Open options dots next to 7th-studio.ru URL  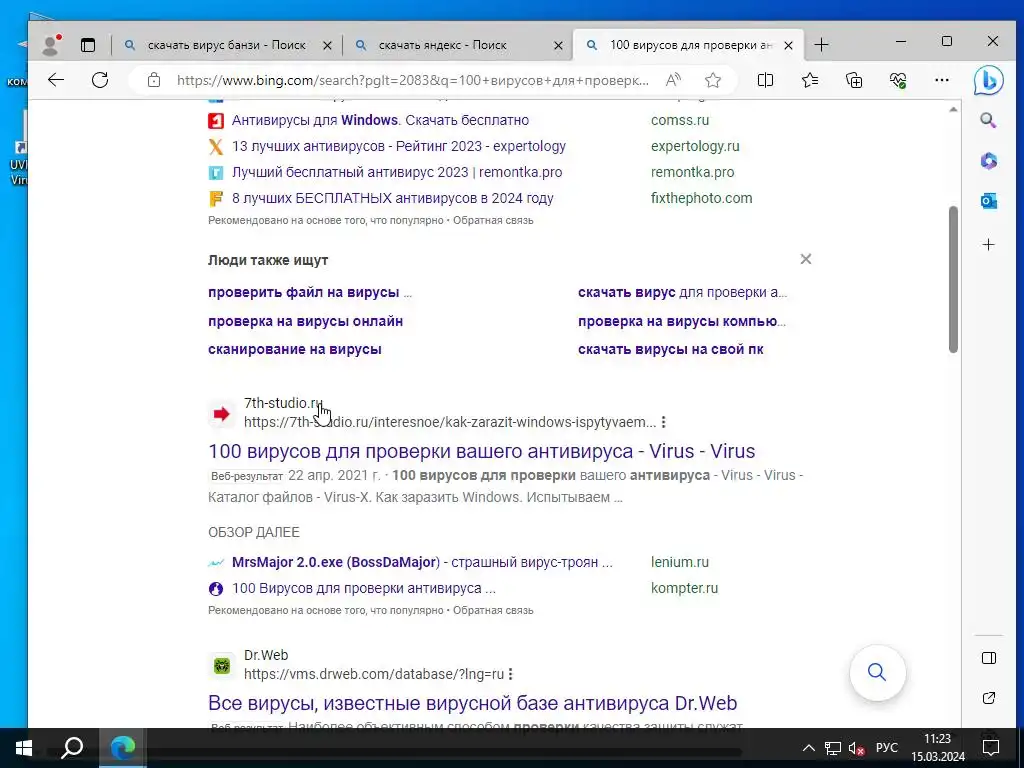664,422
